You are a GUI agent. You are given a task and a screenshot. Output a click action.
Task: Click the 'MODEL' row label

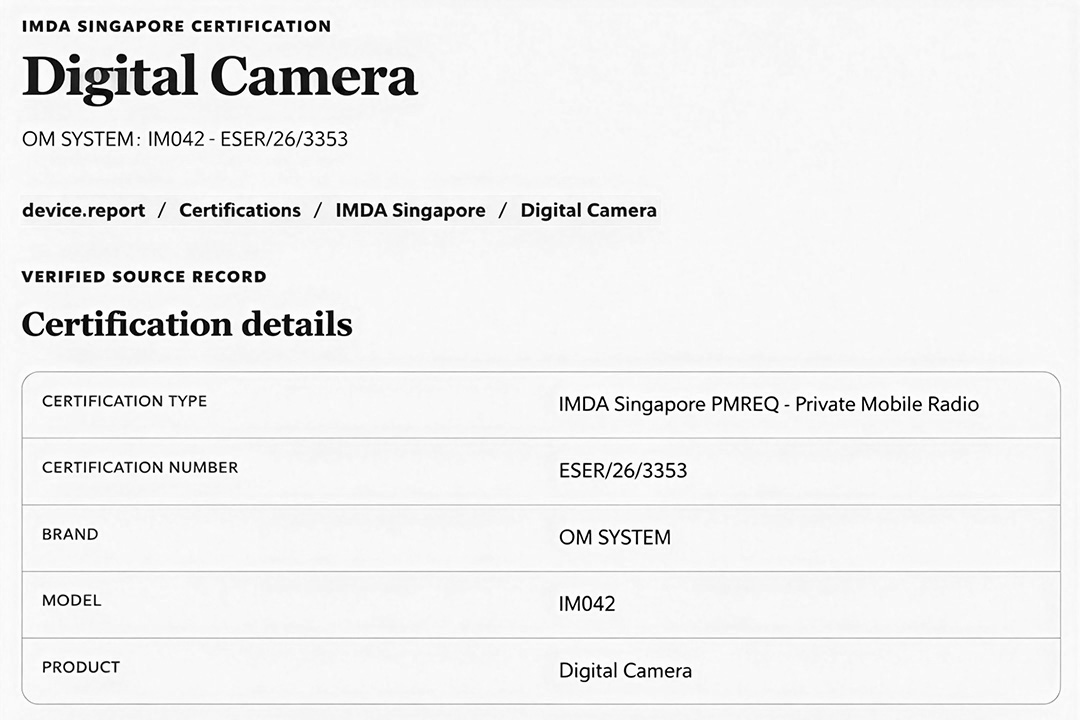pos(72,600)
